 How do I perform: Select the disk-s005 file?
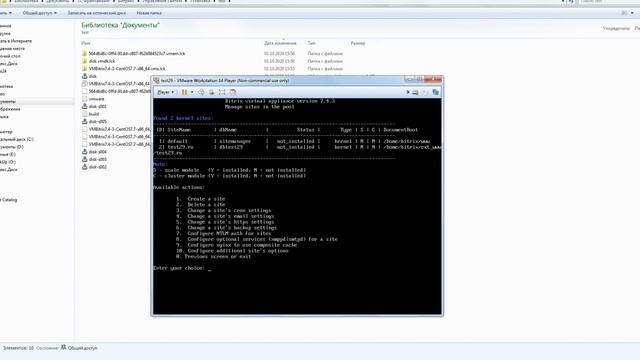tap(94, 122)
